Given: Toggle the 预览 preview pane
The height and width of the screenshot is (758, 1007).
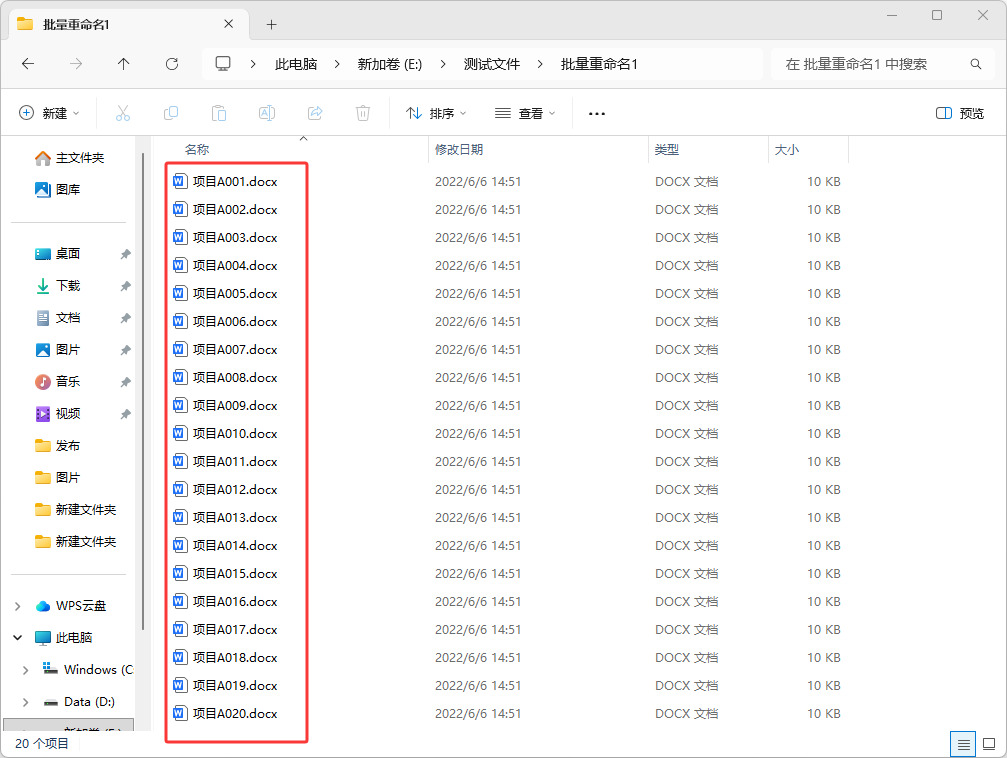Looking at the screenshot, I should (x=959, y=114).
